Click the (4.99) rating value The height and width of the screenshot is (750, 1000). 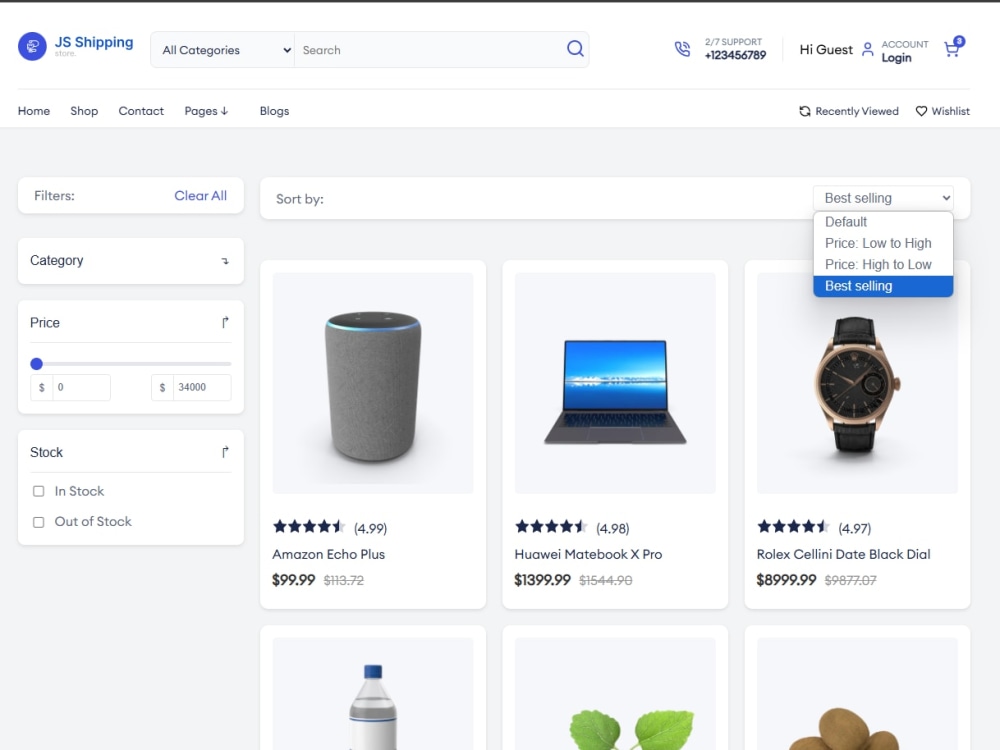(x=371, y=528)
